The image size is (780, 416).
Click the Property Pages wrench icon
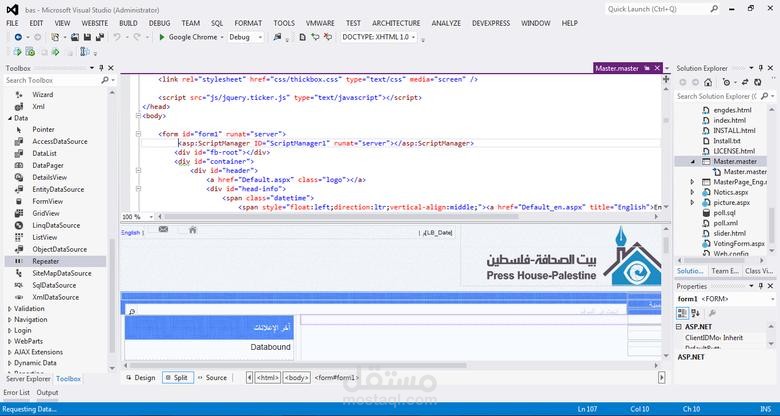[x=712, y=313]
